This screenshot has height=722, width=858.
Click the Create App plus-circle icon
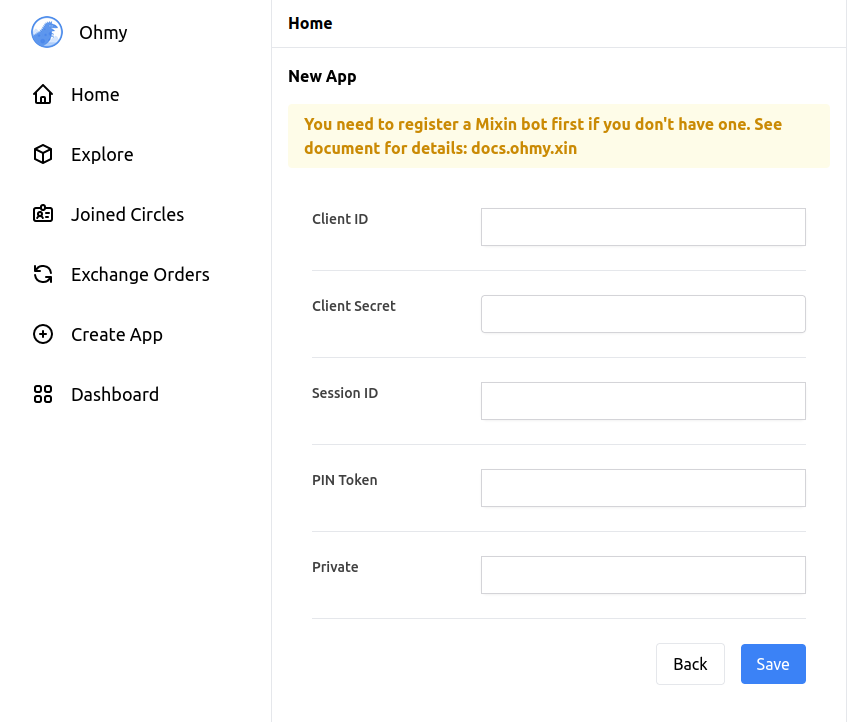point(43,335)
